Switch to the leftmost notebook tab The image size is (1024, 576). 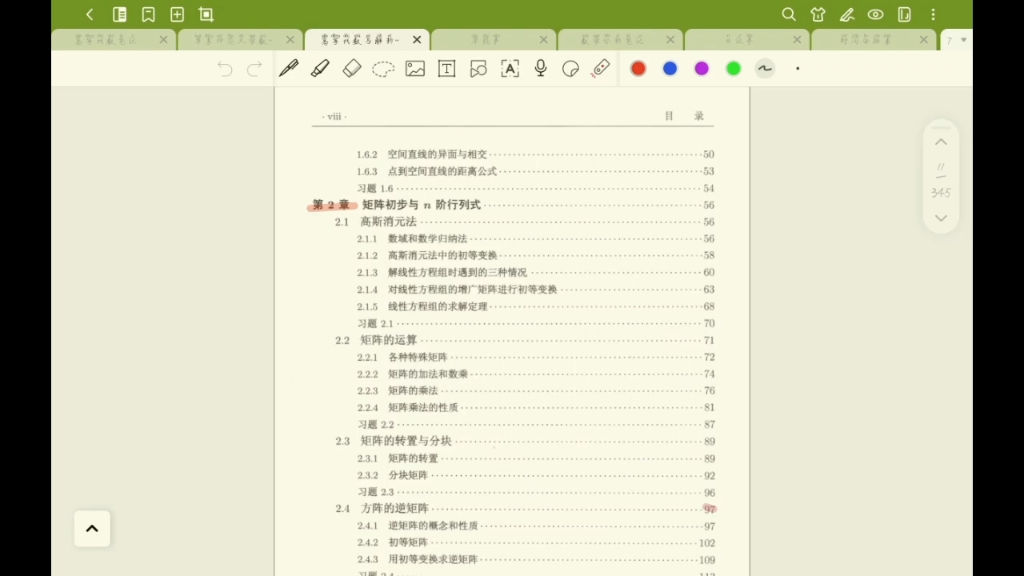click(x=107, y=39)
